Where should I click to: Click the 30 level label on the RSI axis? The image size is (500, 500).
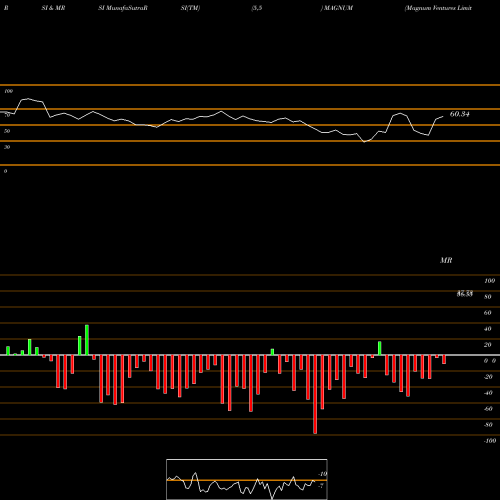[7, 147]
